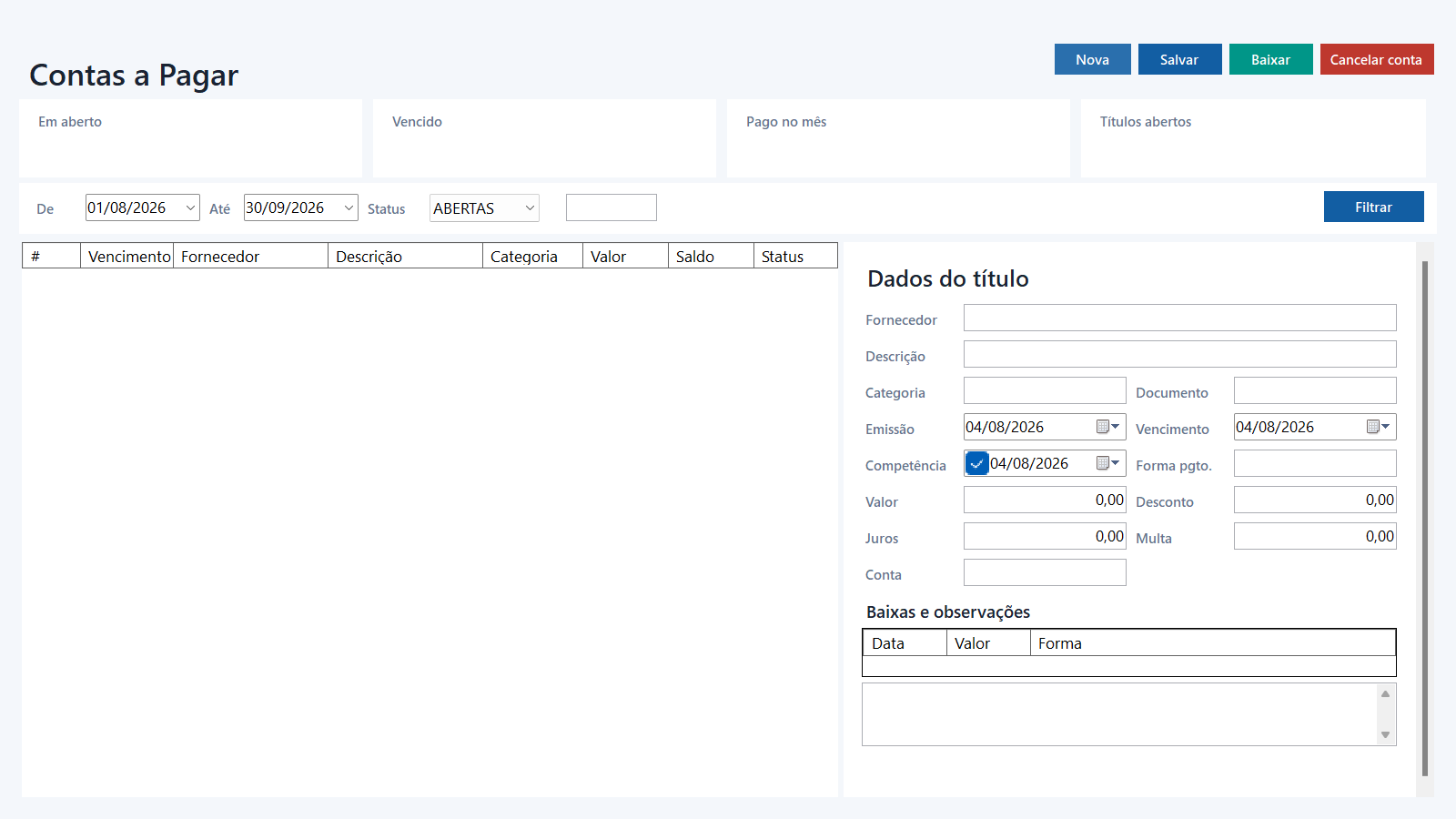The width and height of the screenshot is (1456, 819).
Task: Click the green Baixar button
Action: pyautogui.click(x=1270, y=59)
